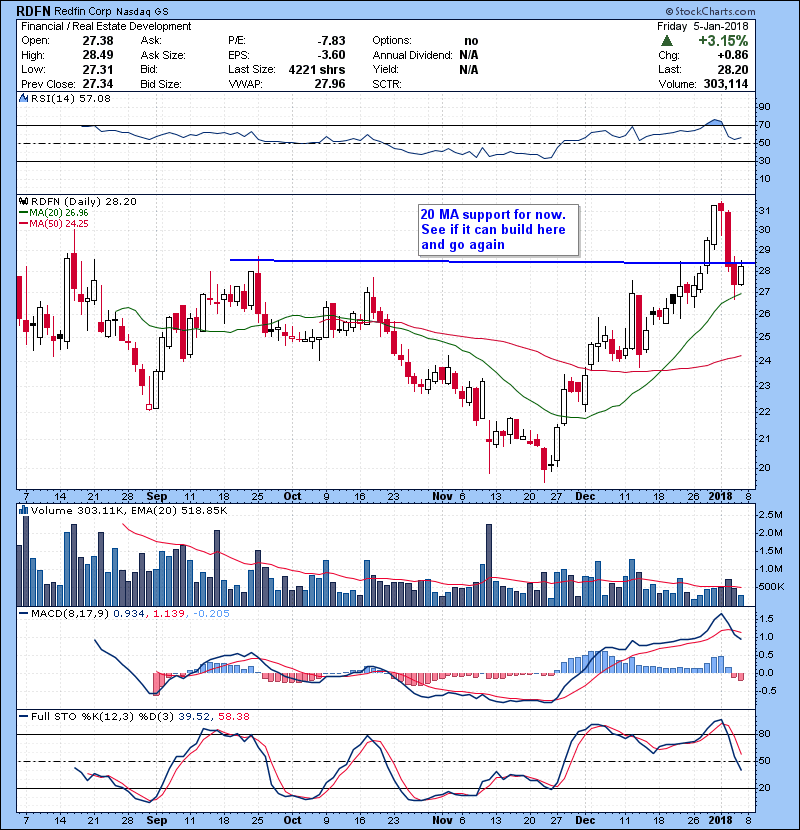Screen dimensions: 800x830
Task: Click the MACD(8,17,9) indicator label
Action: coord(70,614)
